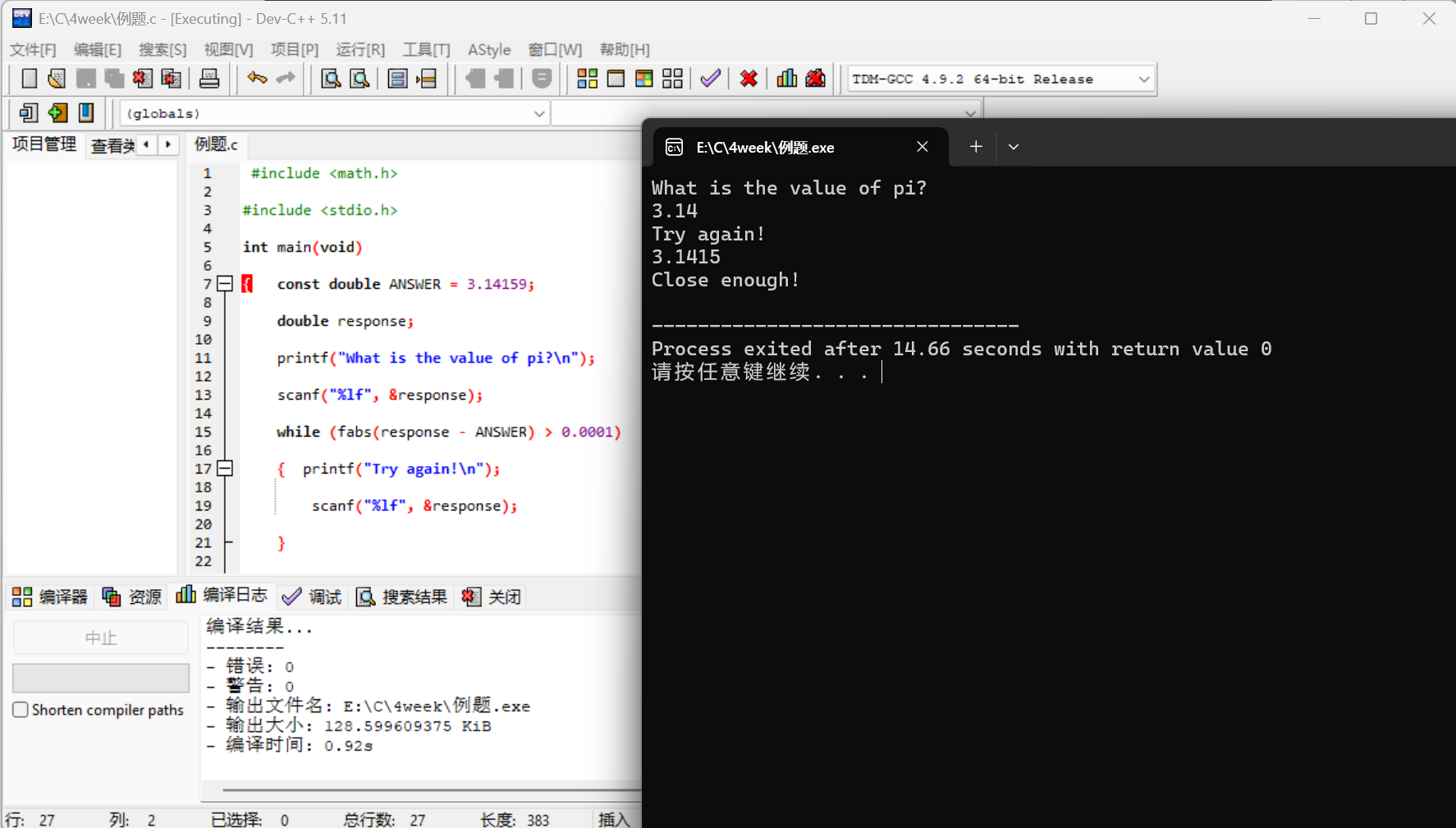The height and width of the screenshot is (828, 1456).
Task: Switch to the 编译日志 bottom tab
Action: tap(222, 595)
